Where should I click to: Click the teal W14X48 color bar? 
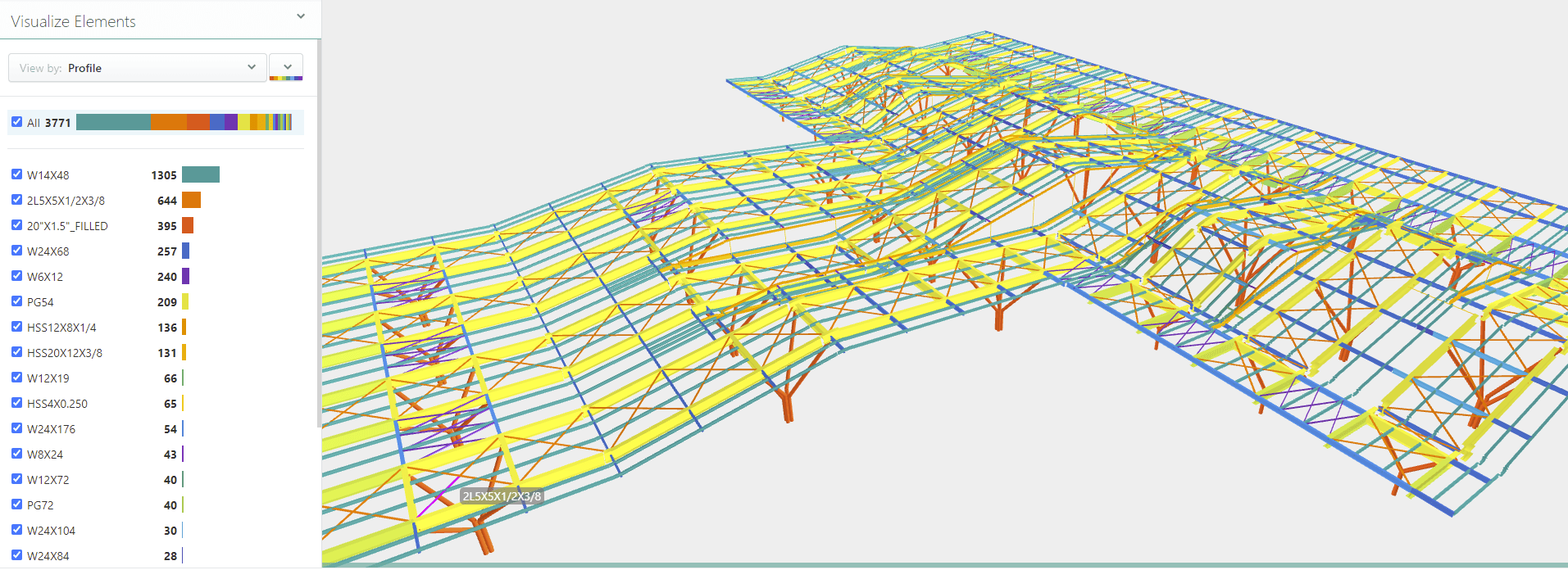pyautogui.click(x=201, y=174)
